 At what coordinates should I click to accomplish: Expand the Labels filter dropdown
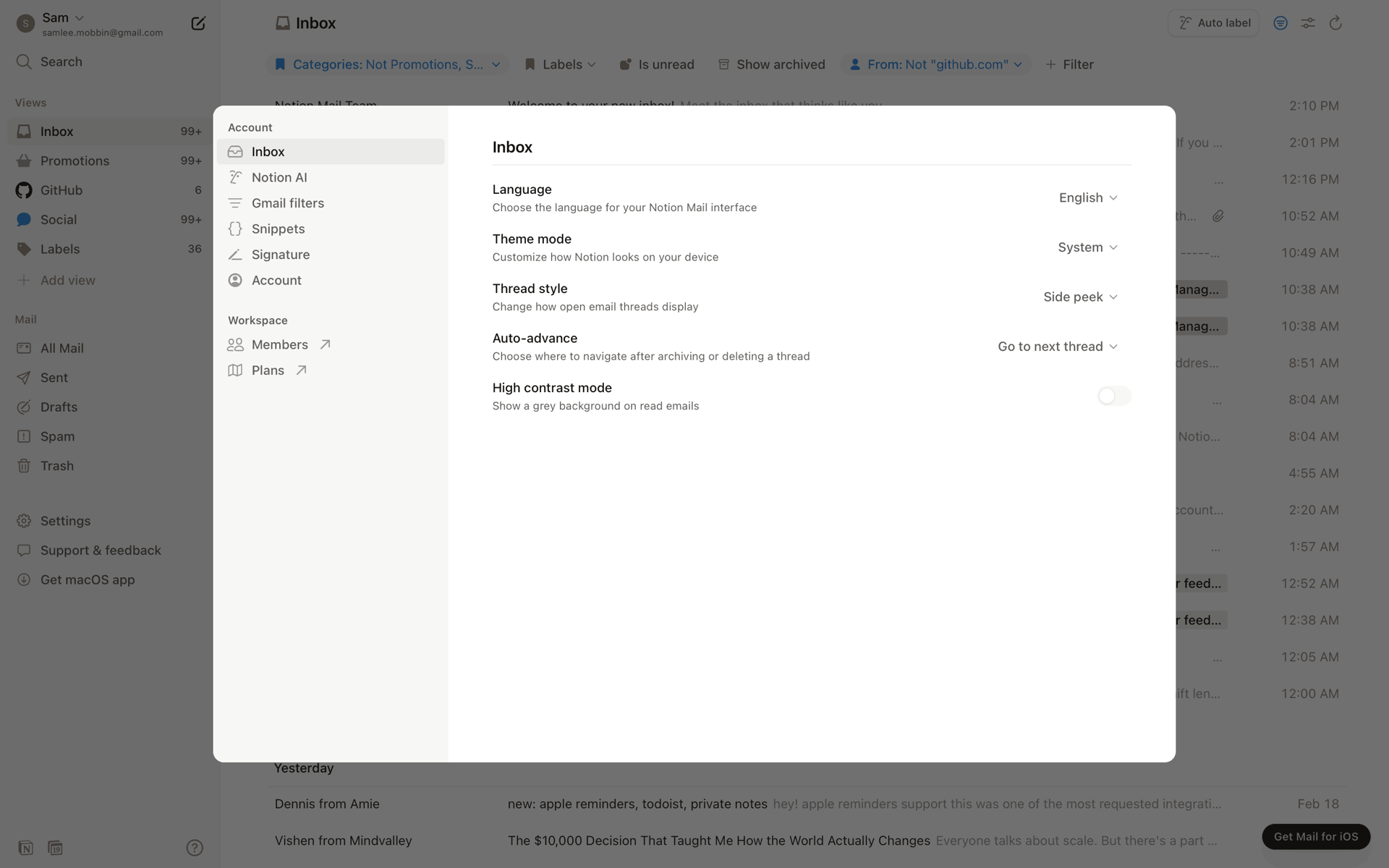pos(560,64)
